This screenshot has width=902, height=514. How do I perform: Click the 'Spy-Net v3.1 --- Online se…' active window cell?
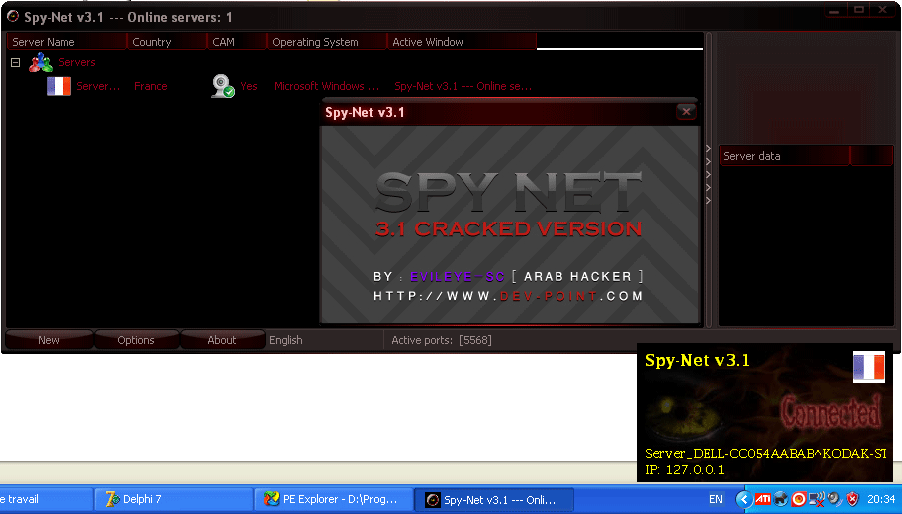pos(463,86)
